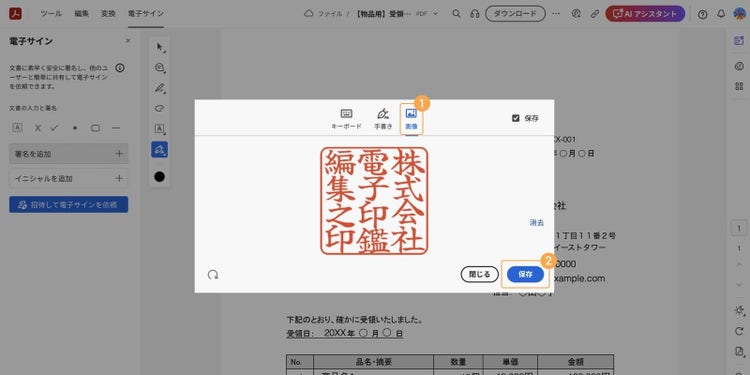Image resolution: width=750 pixels, height=375 pixels.
Task: Click the document icon at the bottom of right sidebar
Action: pyautogui.click(x=739, y=352)
